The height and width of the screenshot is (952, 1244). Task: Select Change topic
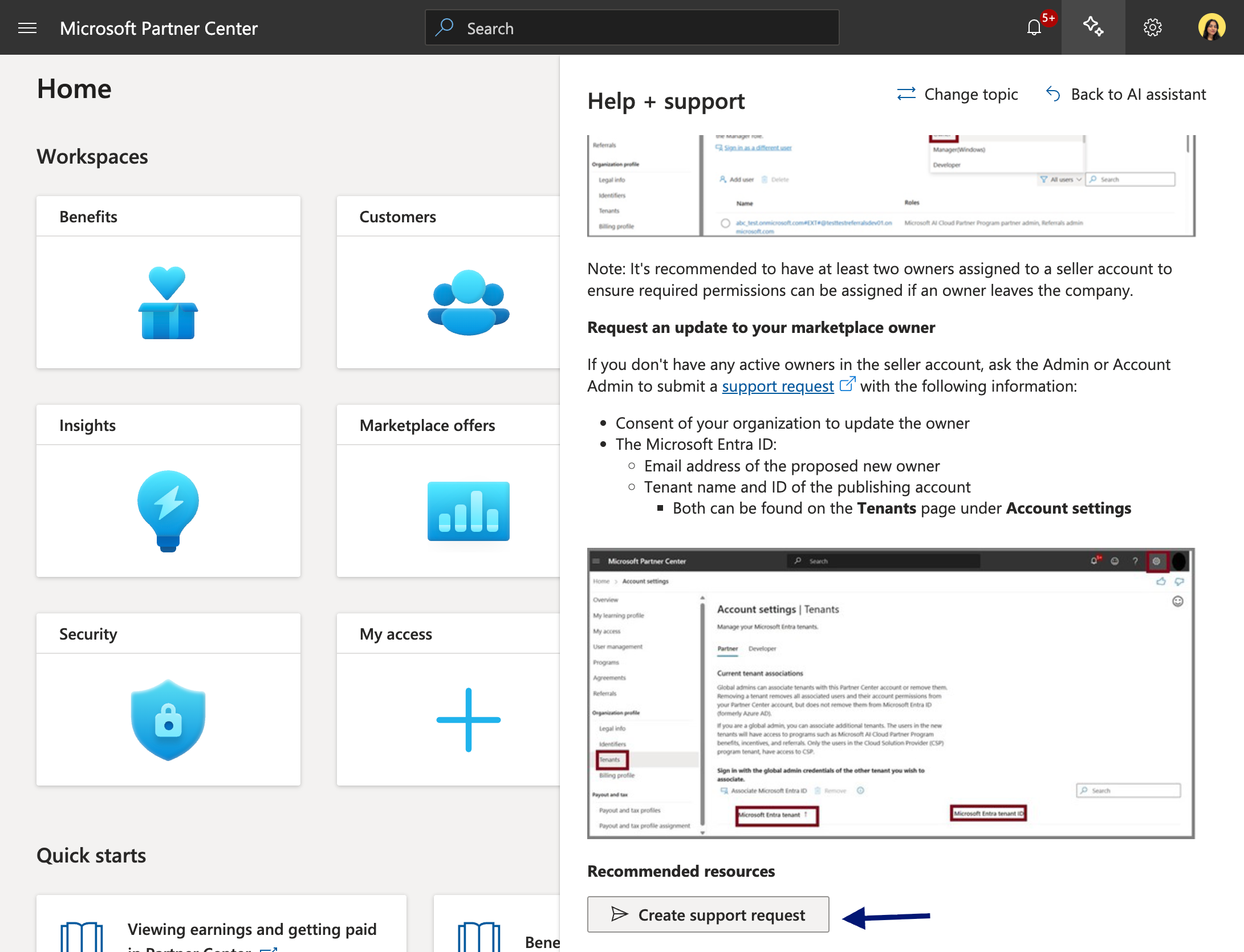coord(958,94)
